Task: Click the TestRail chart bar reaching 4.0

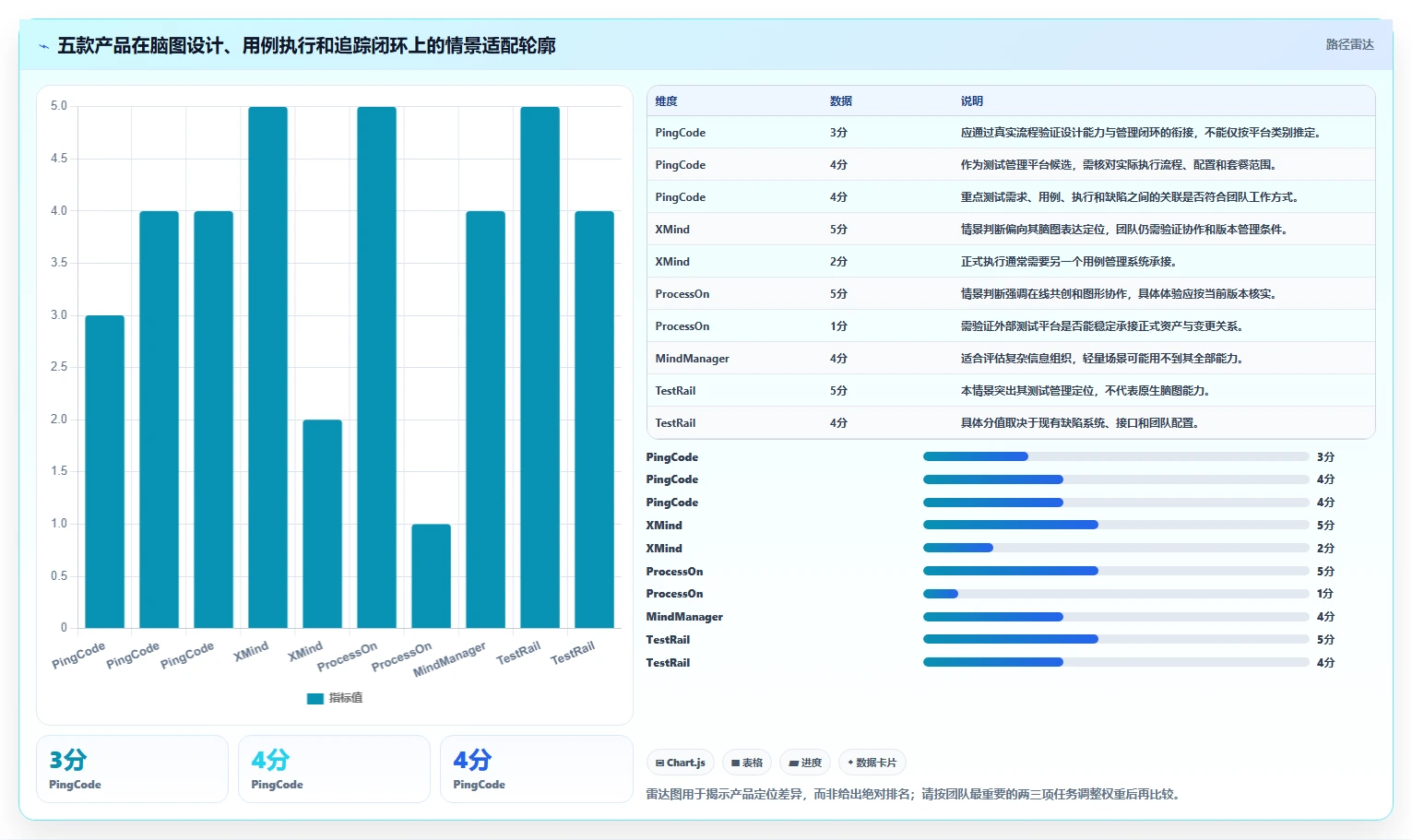Action: 594,420
